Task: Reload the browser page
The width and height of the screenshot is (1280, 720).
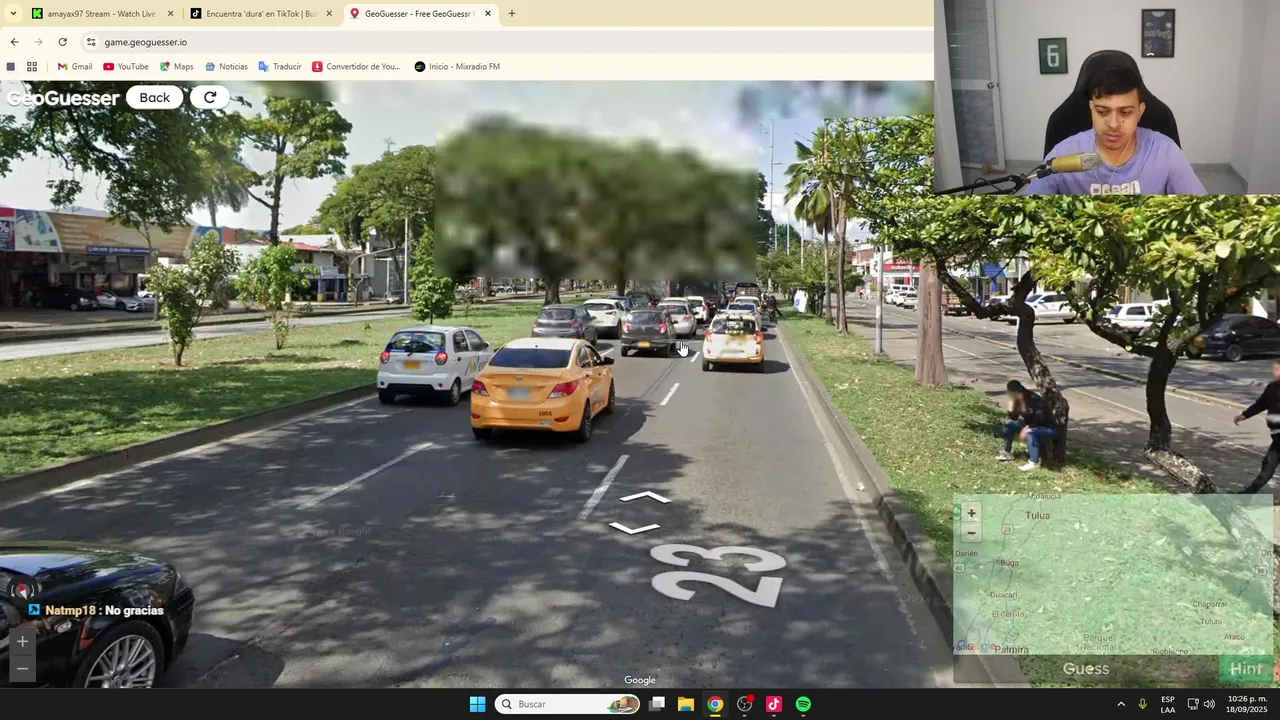Action: 62,42
